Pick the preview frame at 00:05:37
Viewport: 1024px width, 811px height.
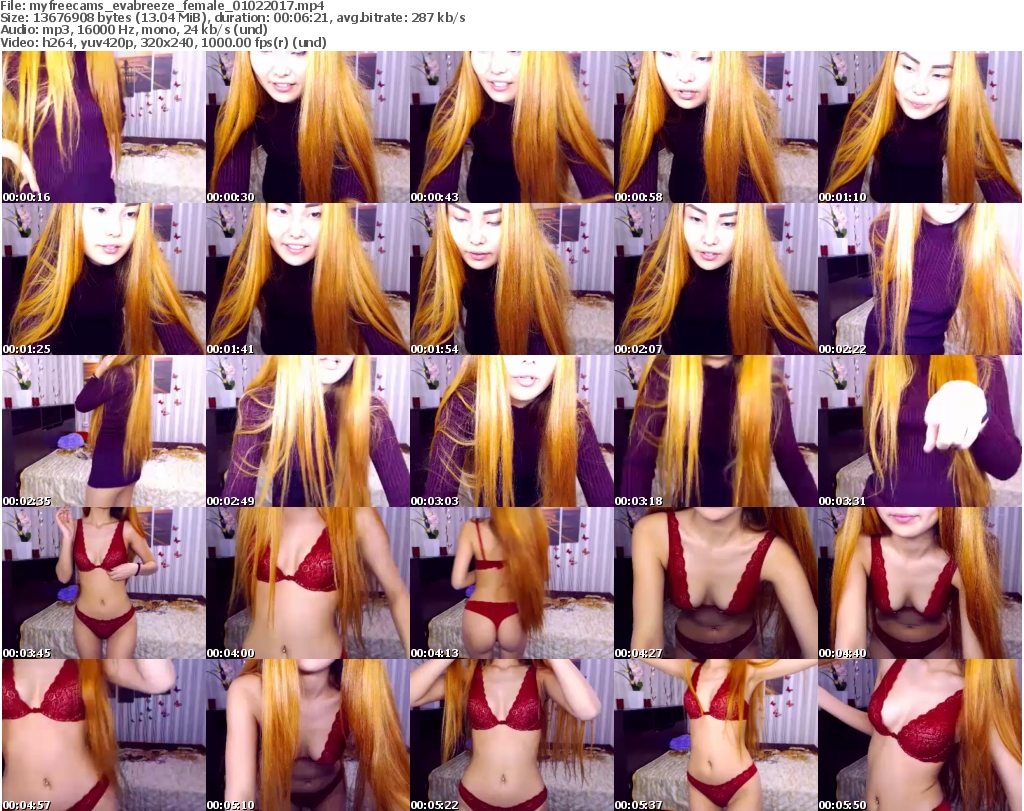tap(715, 735)
